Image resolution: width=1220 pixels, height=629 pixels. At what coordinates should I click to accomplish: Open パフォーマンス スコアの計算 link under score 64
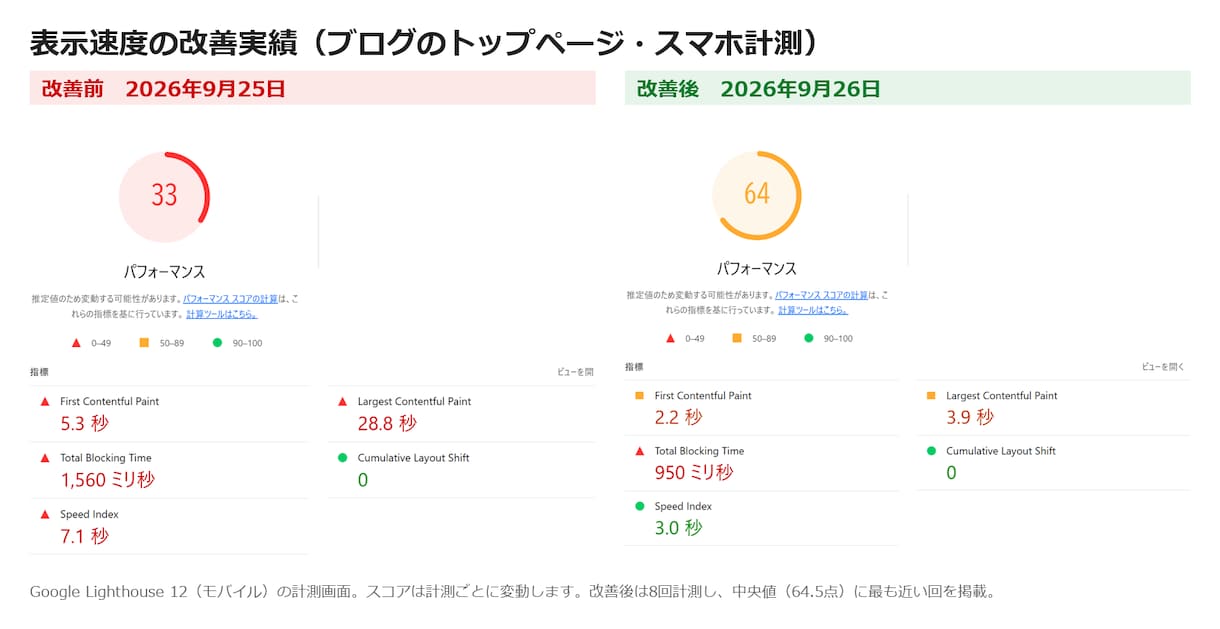click(823, 295)
